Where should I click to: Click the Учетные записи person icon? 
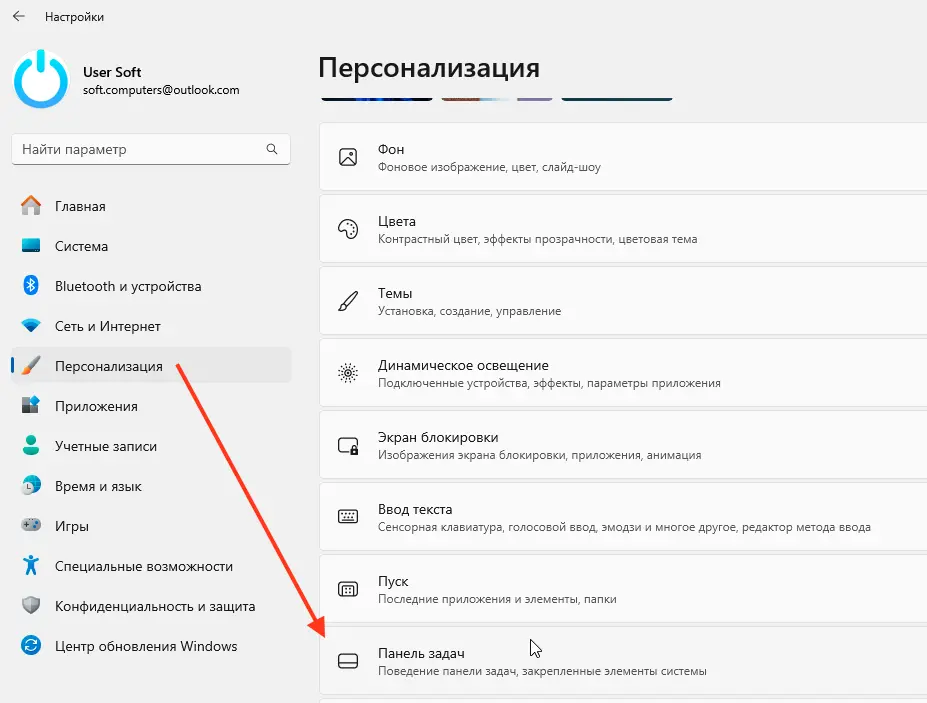coord(31,445)
